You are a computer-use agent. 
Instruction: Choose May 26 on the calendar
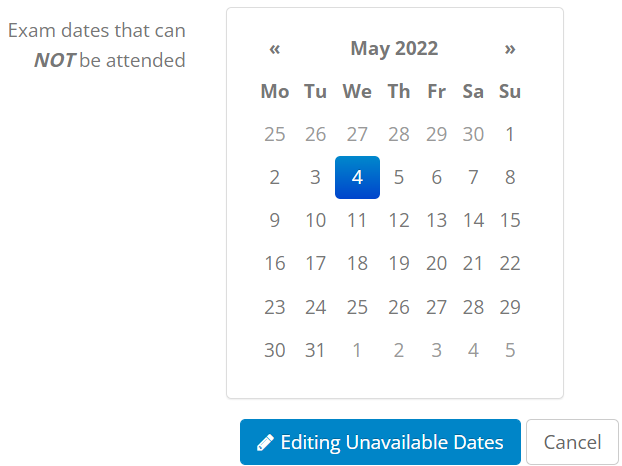click(x=399, y=307)
